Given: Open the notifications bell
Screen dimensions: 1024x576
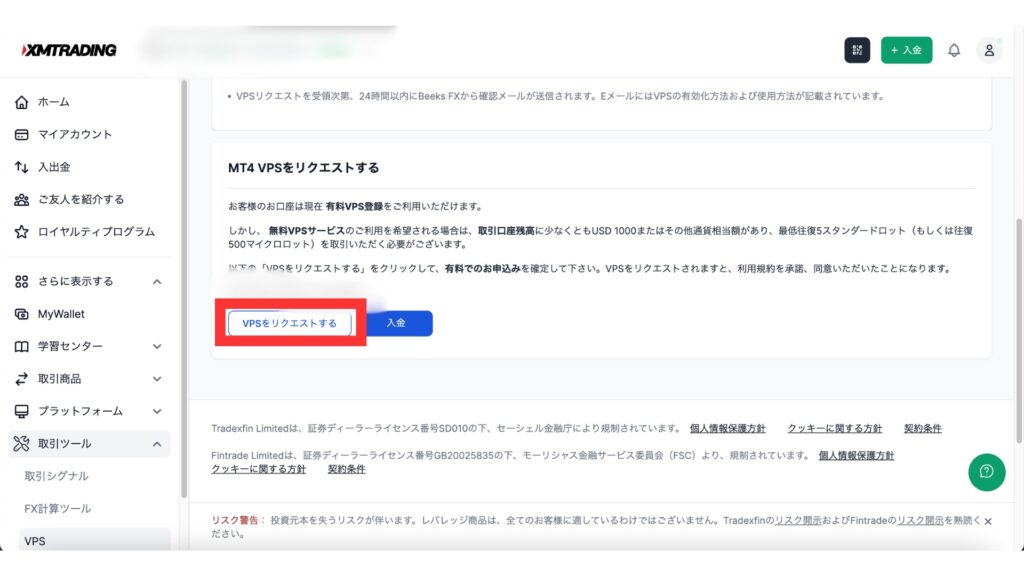Looking at the screenshot, I should tap(954, 50).
